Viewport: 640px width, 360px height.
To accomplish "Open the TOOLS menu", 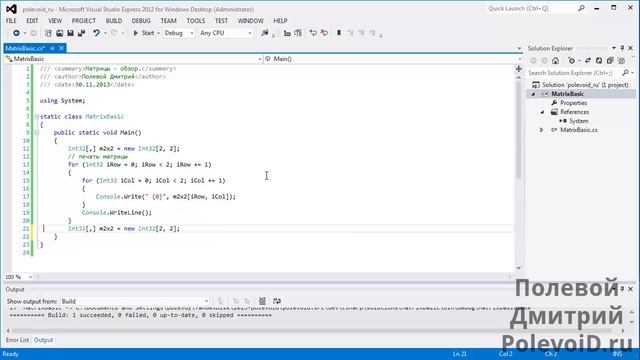I will pos(196,21).
